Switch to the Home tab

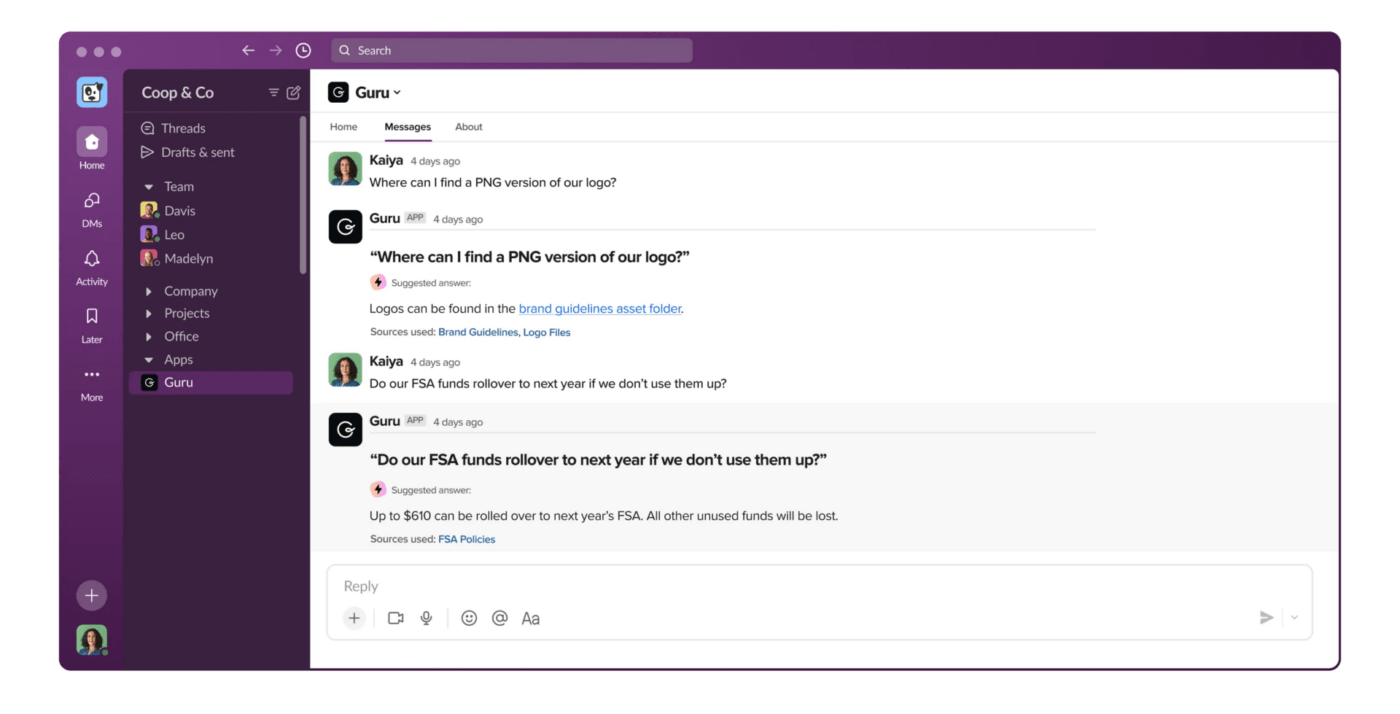click(x=344, y=127)
